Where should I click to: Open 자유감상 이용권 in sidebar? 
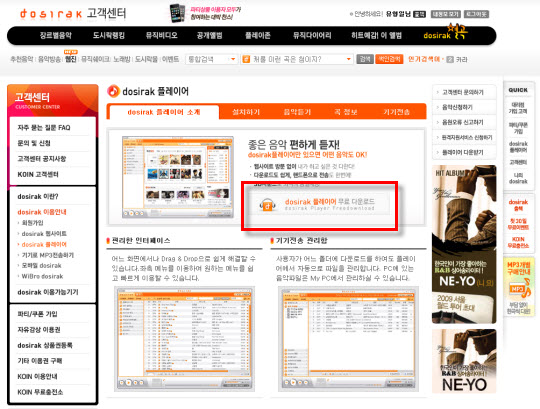(39, 330)
